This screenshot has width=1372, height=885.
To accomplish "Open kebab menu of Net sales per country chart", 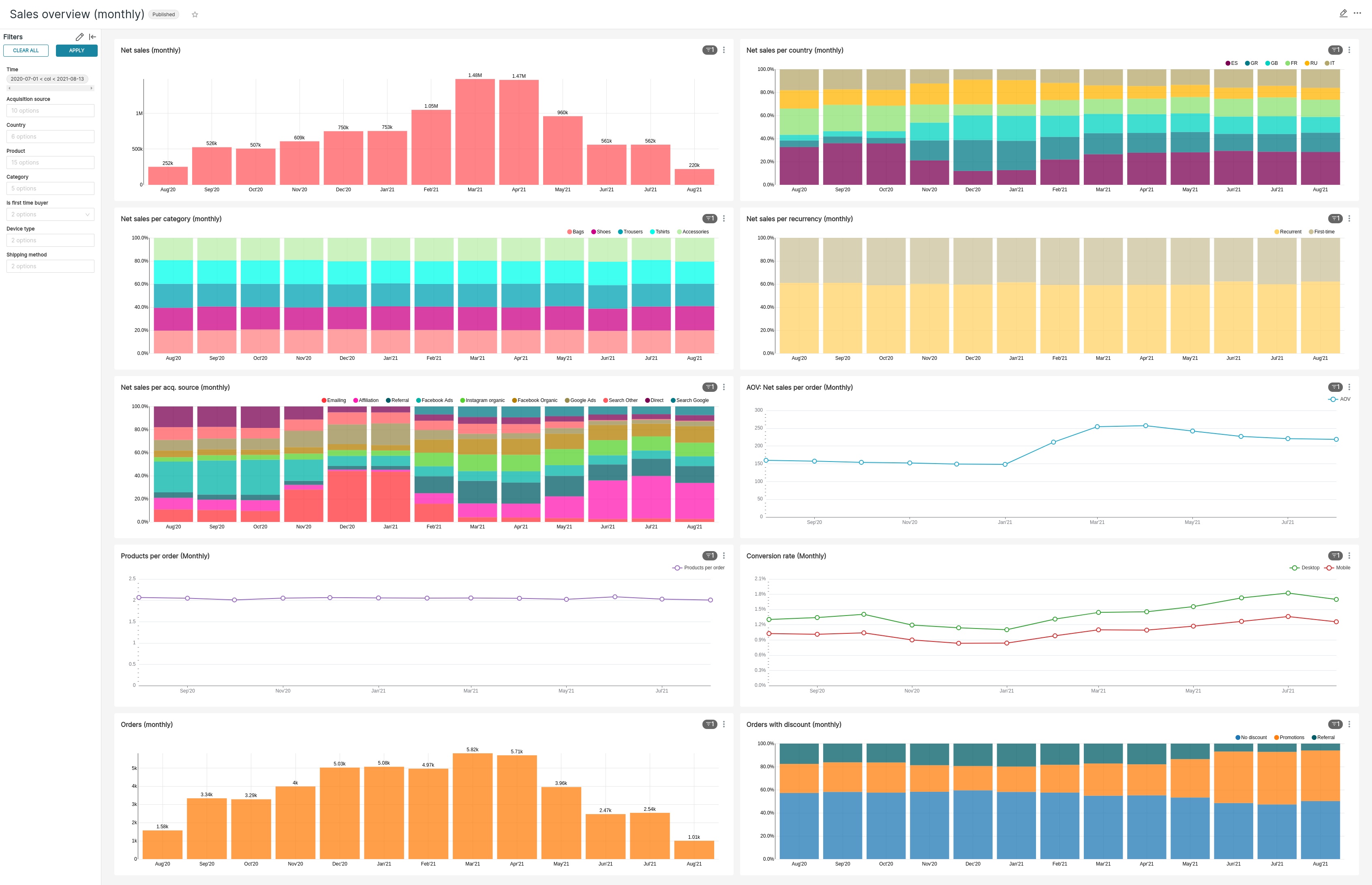I will click(1349, 50).
